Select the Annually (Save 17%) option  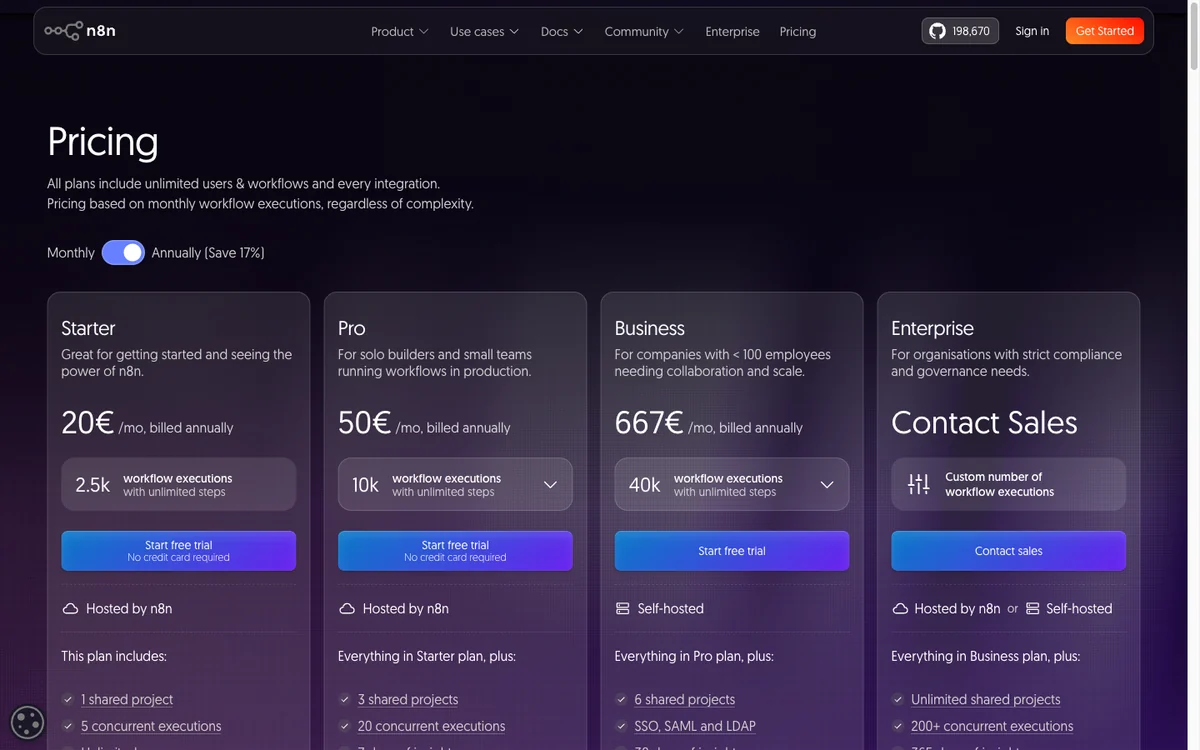click(x=208, y=253)
